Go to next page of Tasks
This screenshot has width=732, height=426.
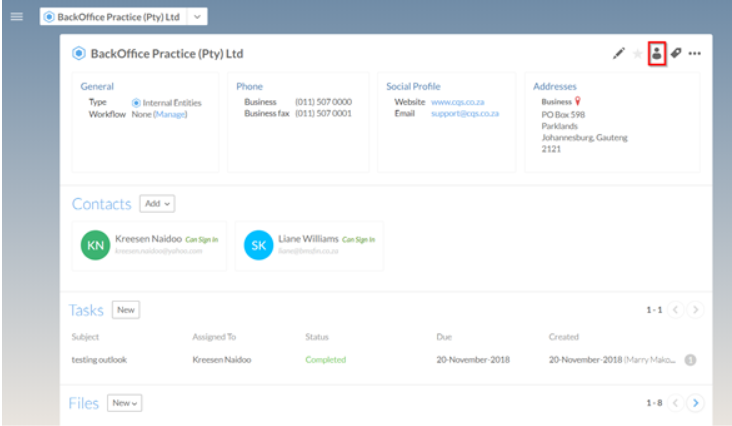(x=696, y=310)
